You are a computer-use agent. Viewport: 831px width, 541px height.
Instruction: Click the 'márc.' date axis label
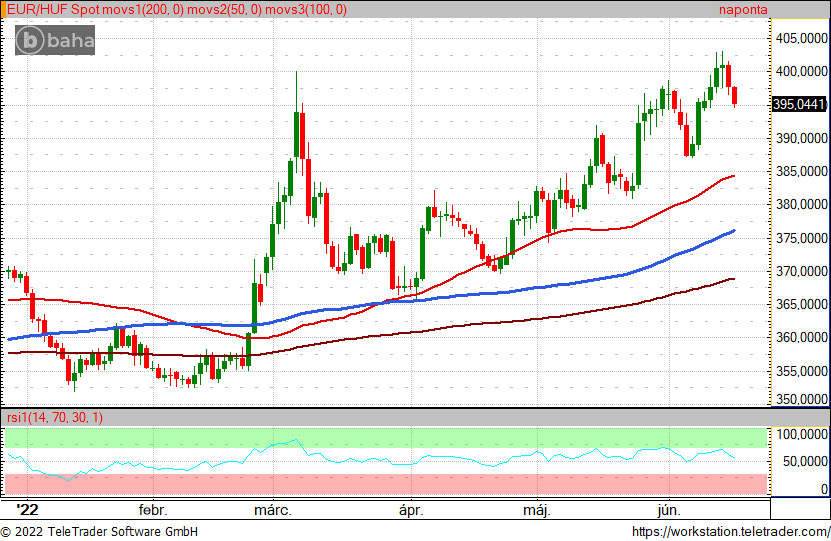272,511
